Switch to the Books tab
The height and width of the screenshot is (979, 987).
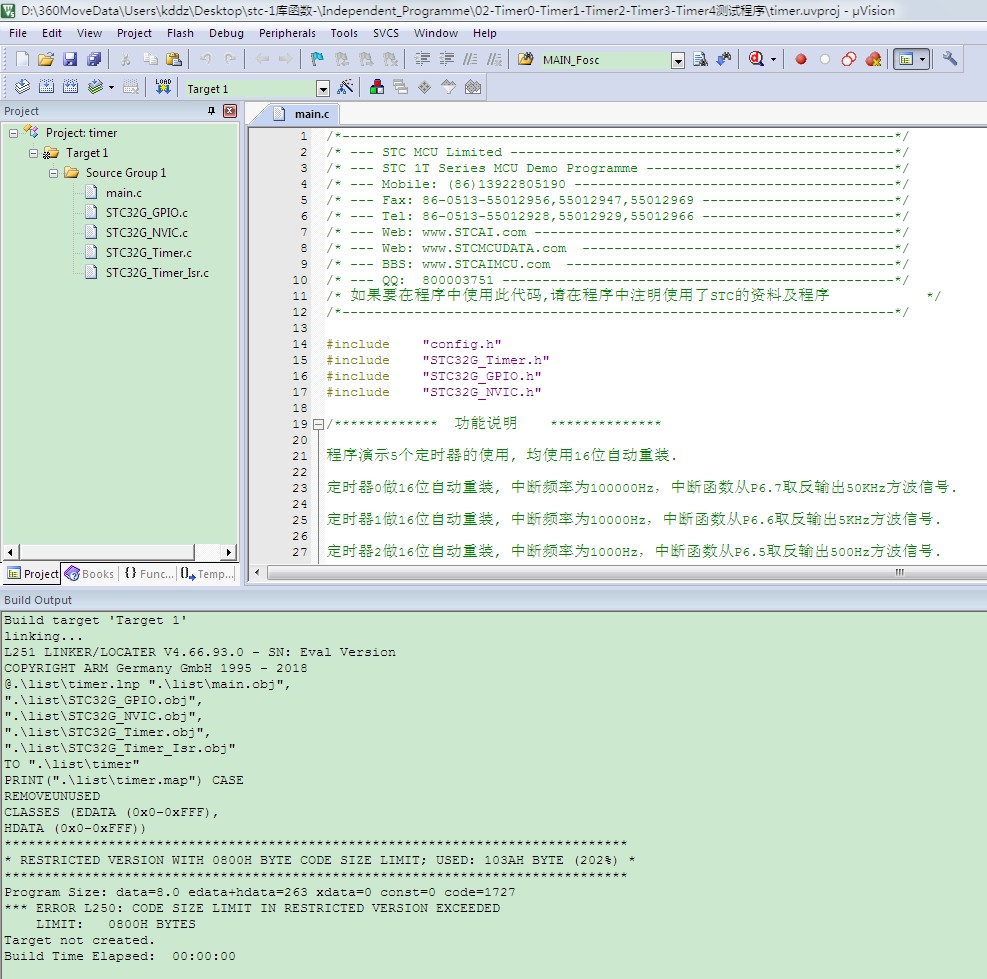point(90,574)
